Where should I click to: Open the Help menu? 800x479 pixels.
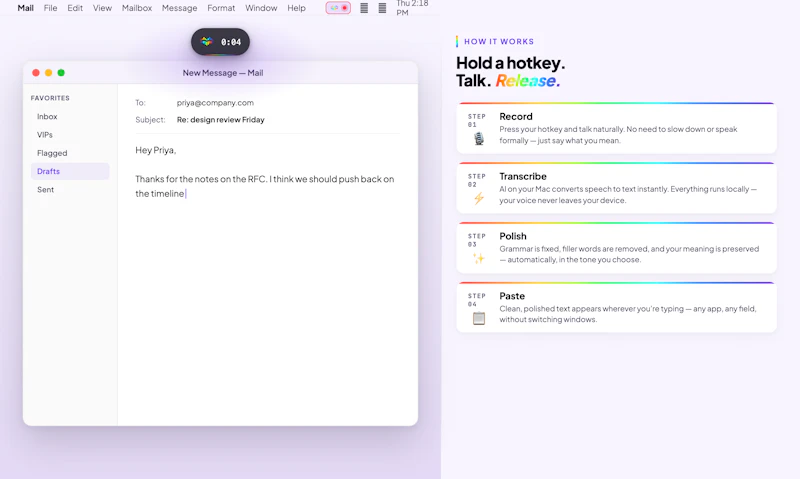click(x=296, y=8)
